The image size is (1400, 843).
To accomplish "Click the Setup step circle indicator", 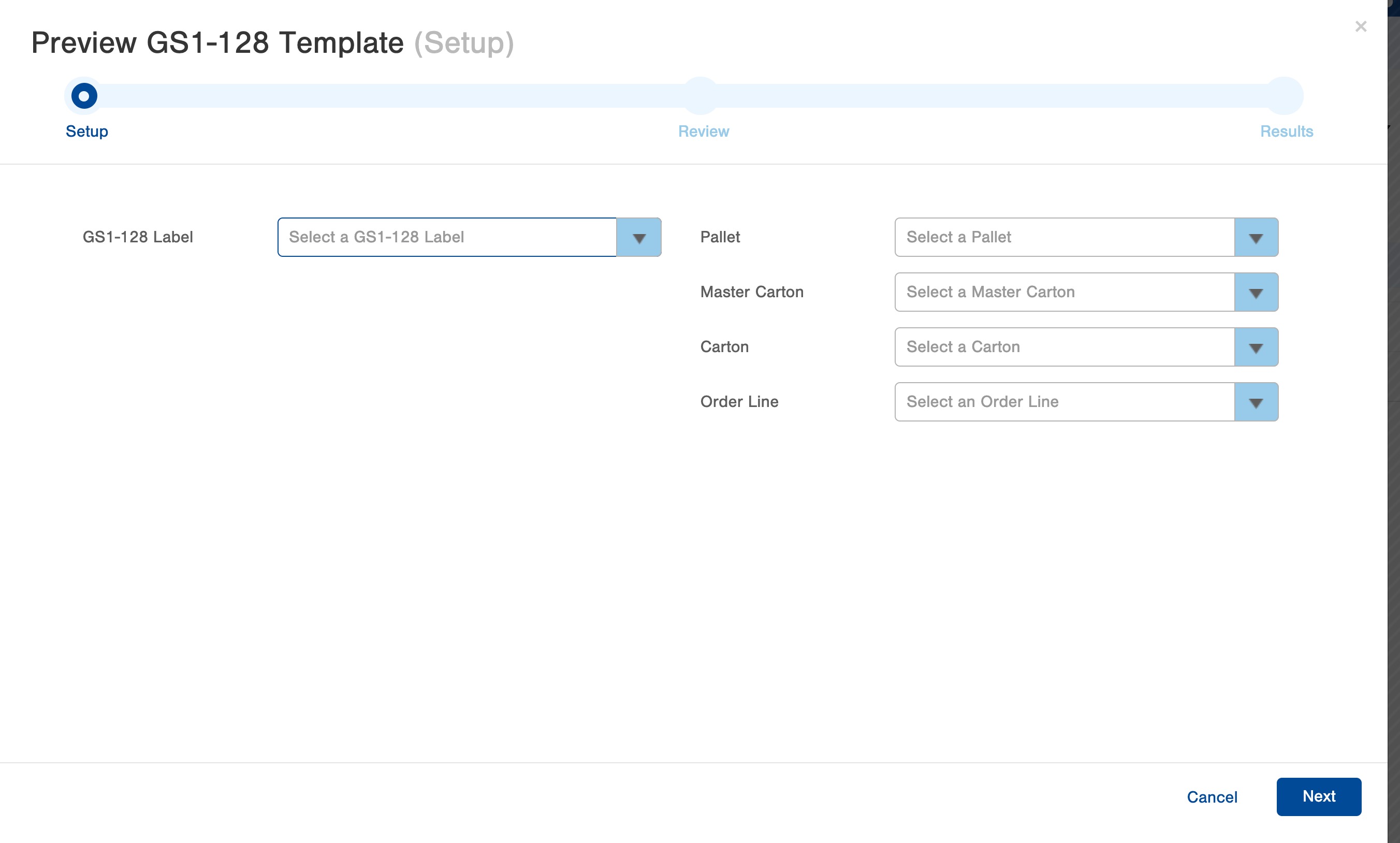I will click(x=84, y=96).
